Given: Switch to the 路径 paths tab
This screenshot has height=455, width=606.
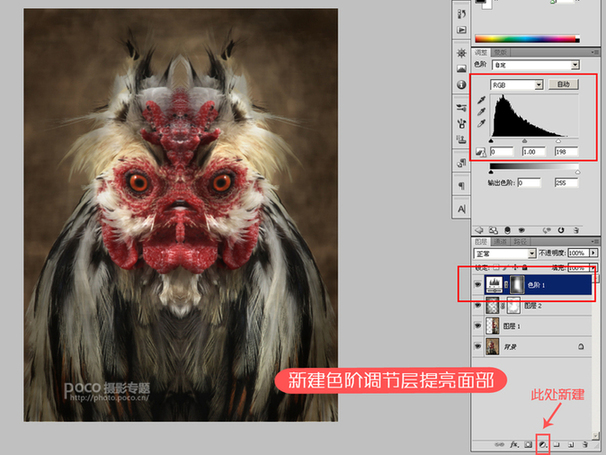Looking at the screenshot, I should click(518, 241).
